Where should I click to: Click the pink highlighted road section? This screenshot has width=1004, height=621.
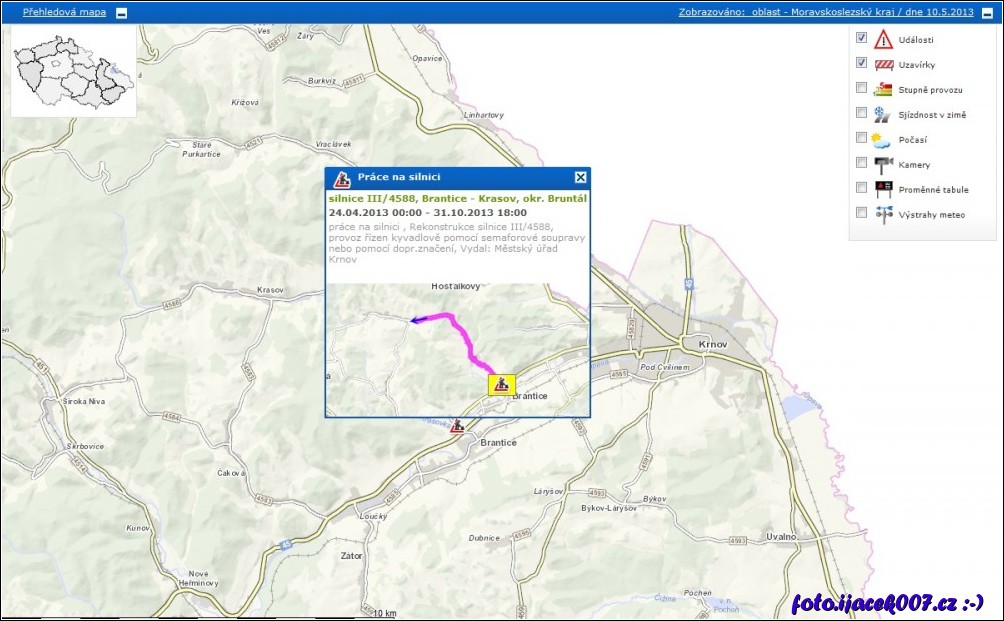tap(463, 334)
